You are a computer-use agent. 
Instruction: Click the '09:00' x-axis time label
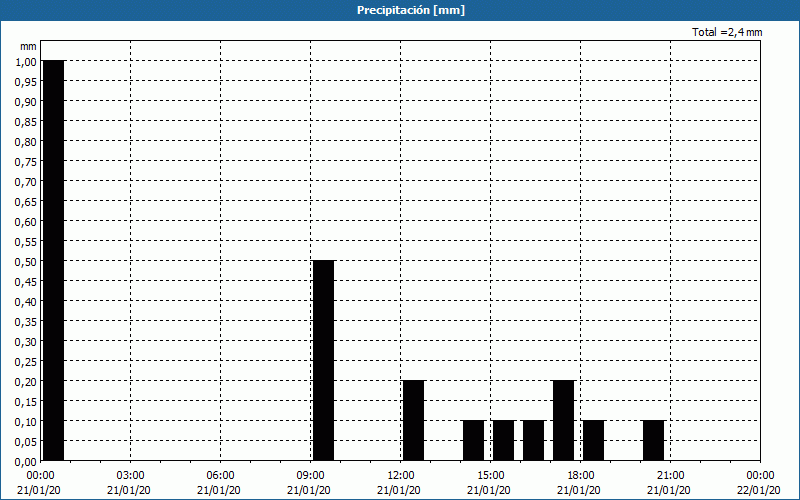coord(310,476)
